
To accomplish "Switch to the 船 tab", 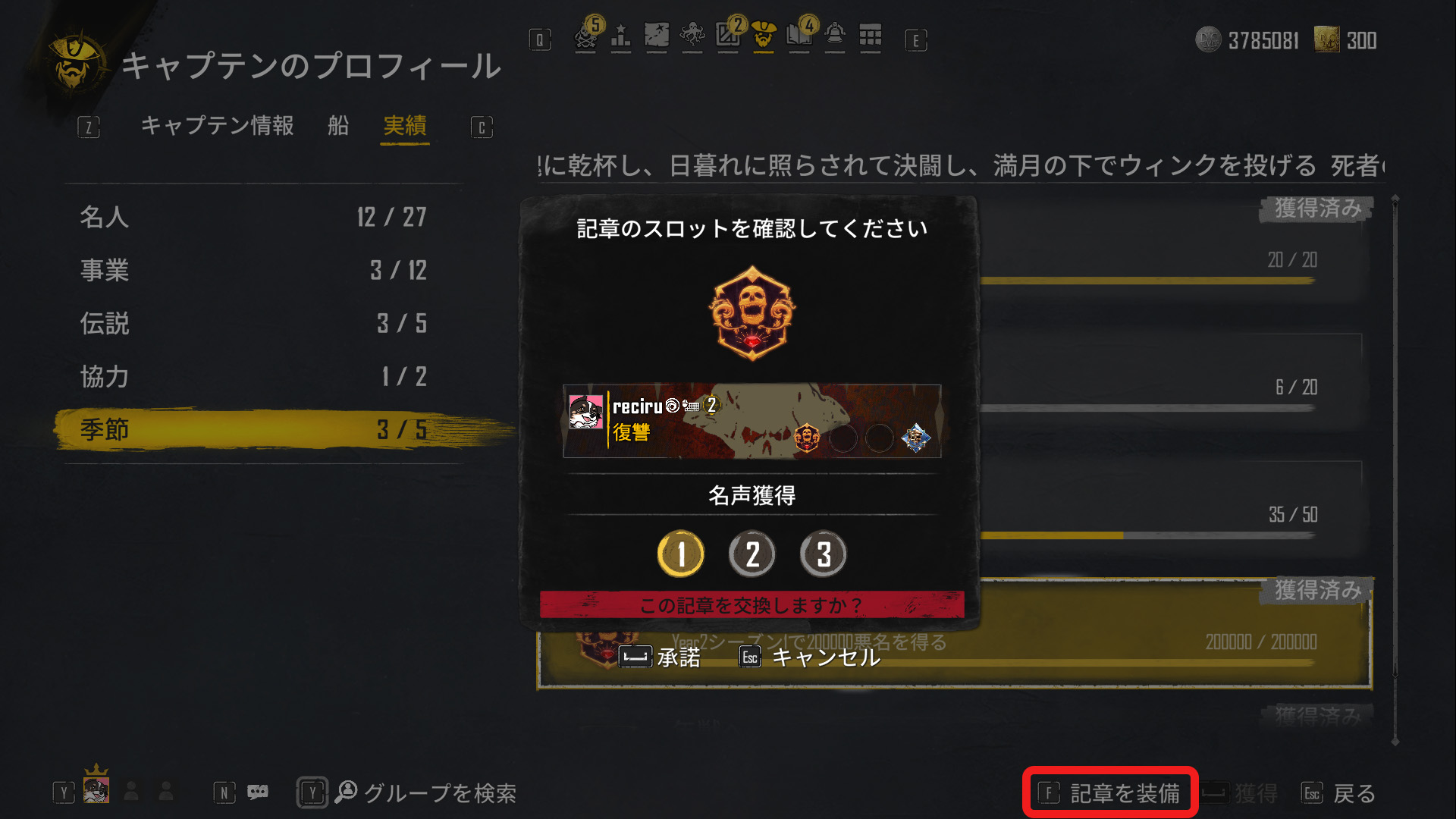I will [338, 126].
